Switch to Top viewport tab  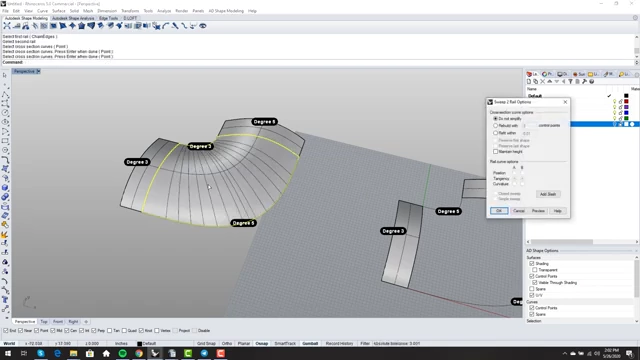(44, 322)
